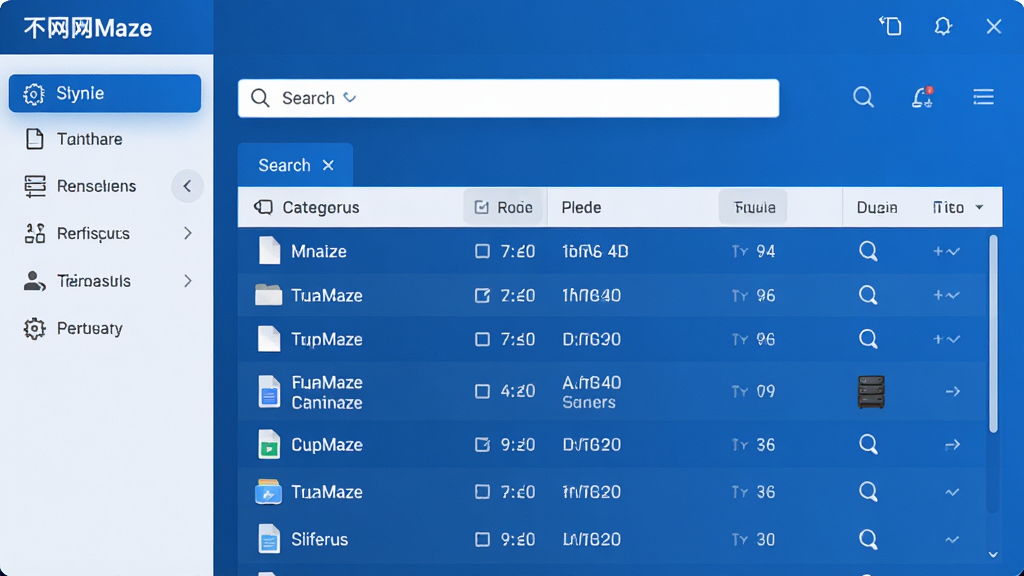This screenshot has width=1024, height=576.
Task: Click the Rooe column header button
Action: (504, 208)
